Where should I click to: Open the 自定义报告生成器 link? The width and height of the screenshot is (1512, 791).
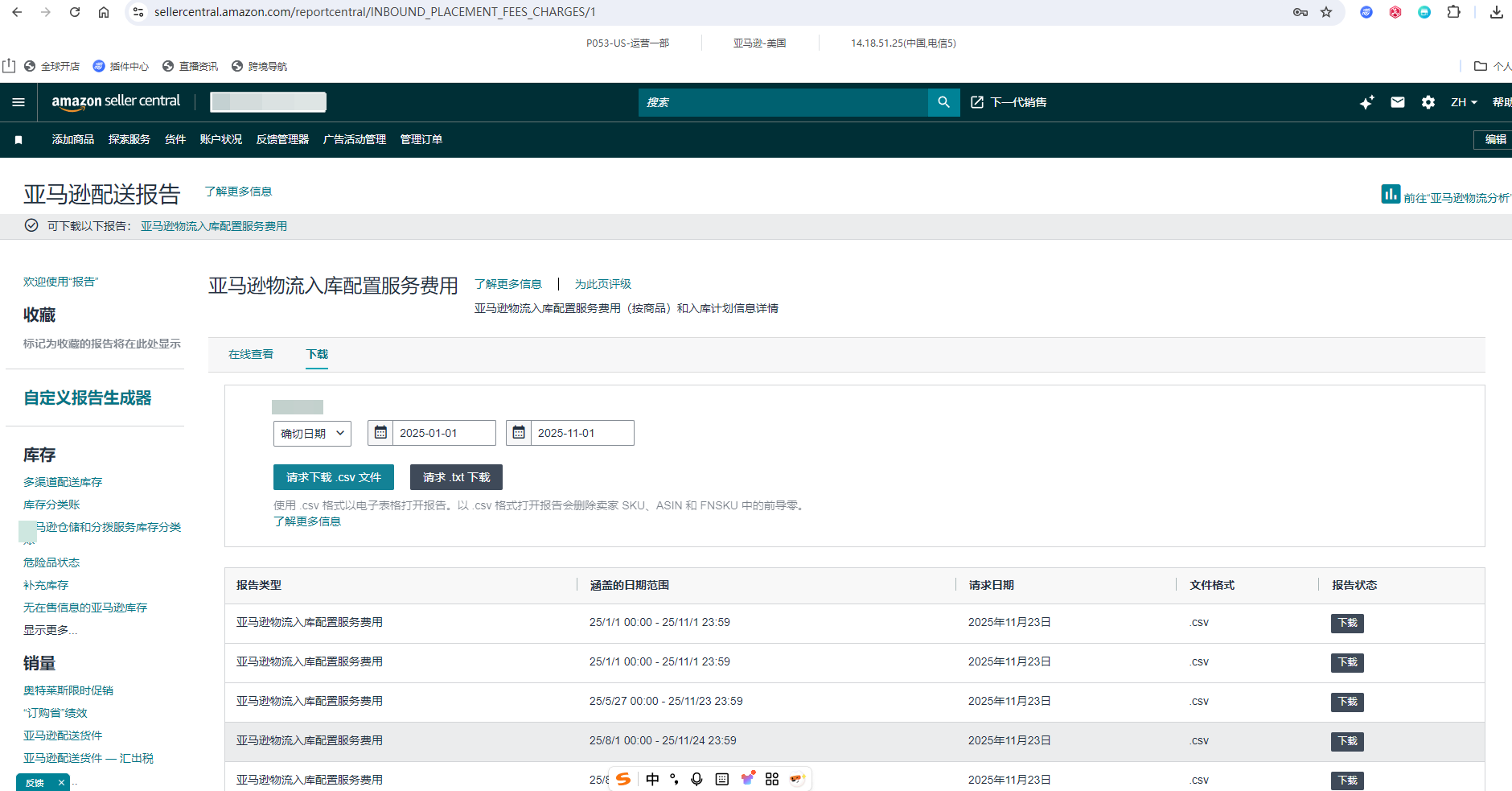point(88,398)
